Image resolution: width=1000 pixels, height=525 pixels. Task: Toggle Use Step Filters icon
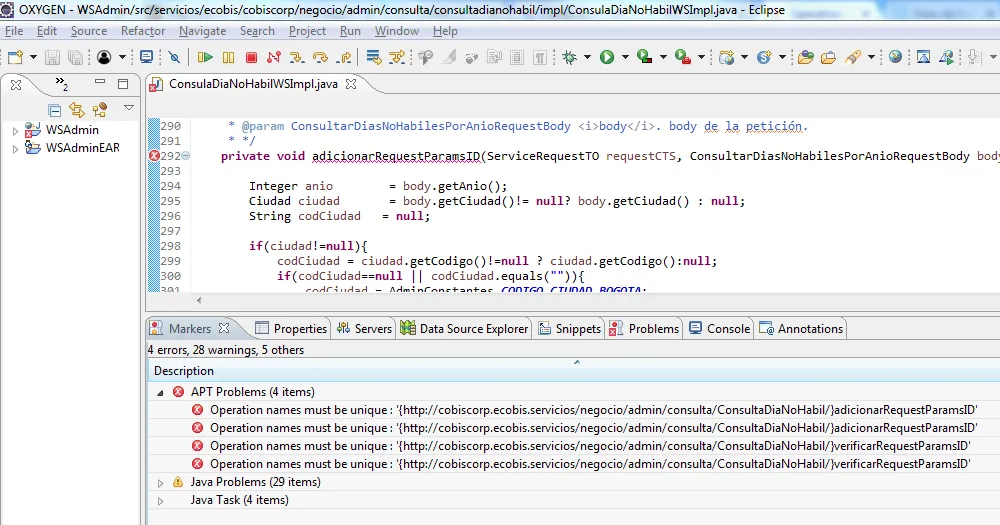[397, 57]
